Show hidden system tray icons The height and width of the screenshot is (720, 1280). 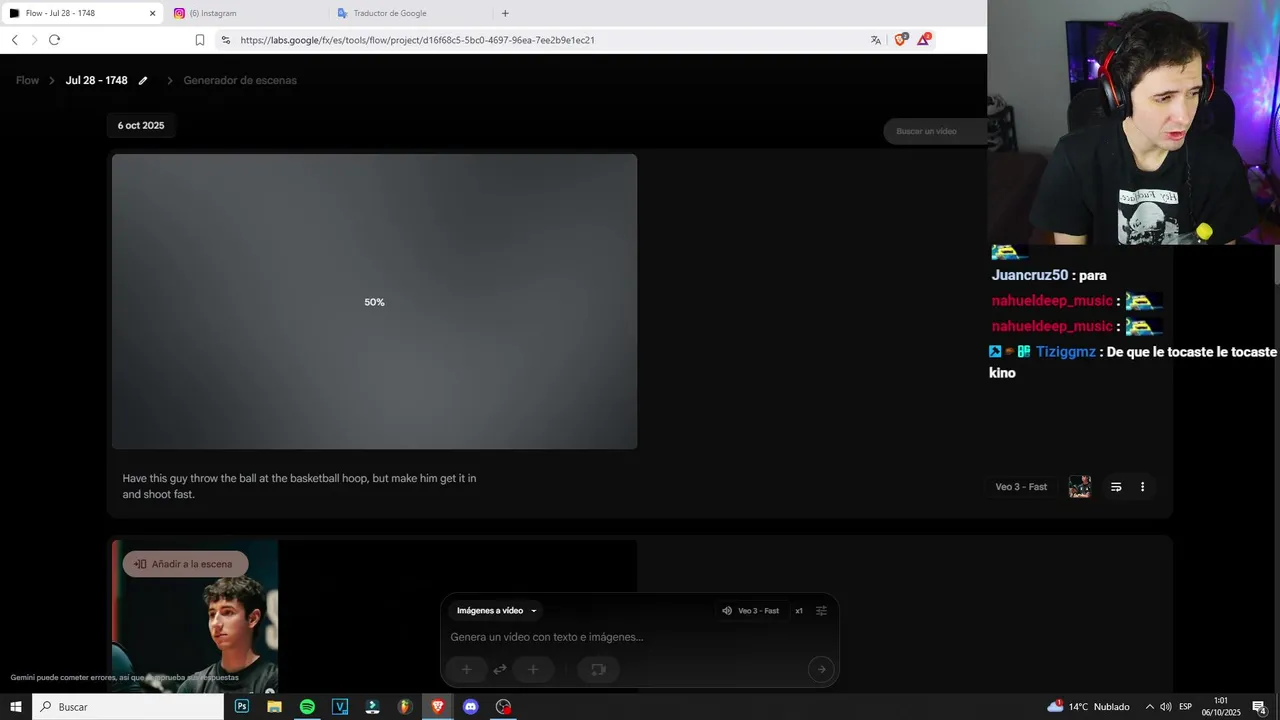click(1149, 707)
